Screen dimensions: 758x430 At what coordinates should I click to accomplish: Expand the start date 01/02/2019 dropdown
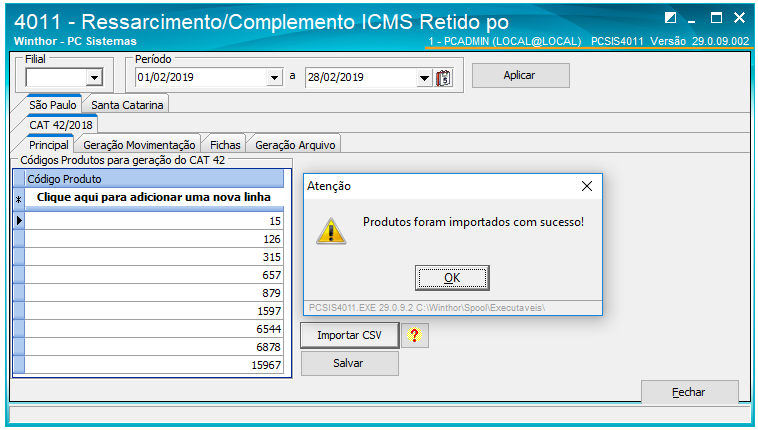tap(274, 77)
